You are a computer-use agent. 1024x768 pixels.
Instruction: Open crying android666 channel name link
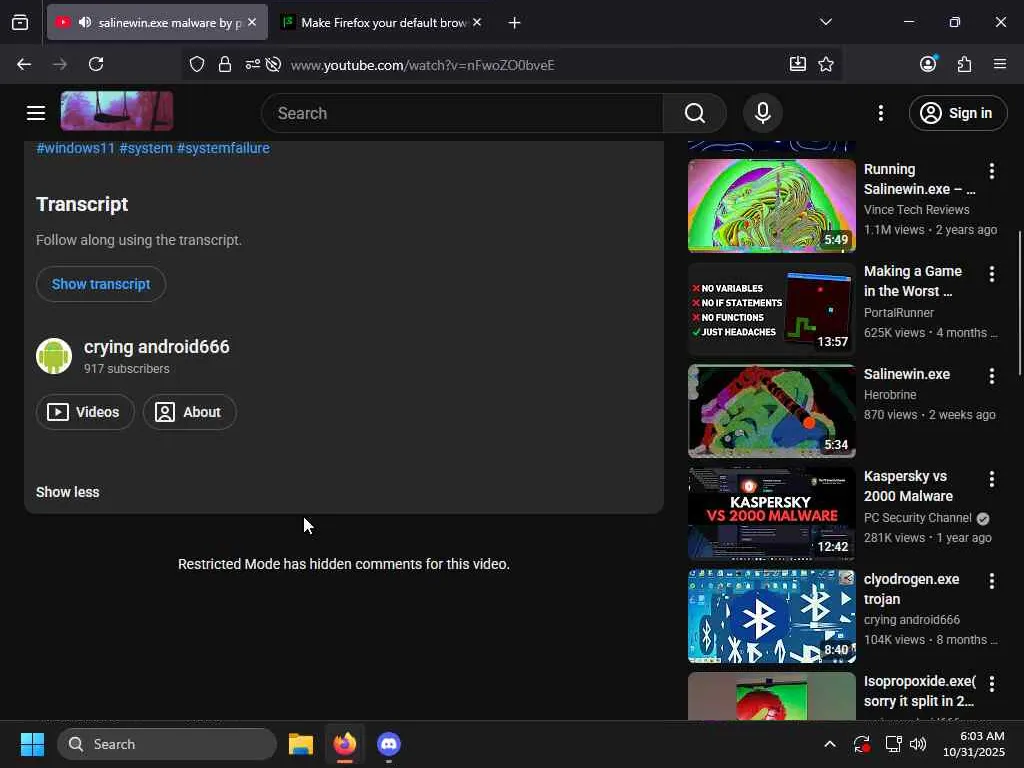[157, 347]
